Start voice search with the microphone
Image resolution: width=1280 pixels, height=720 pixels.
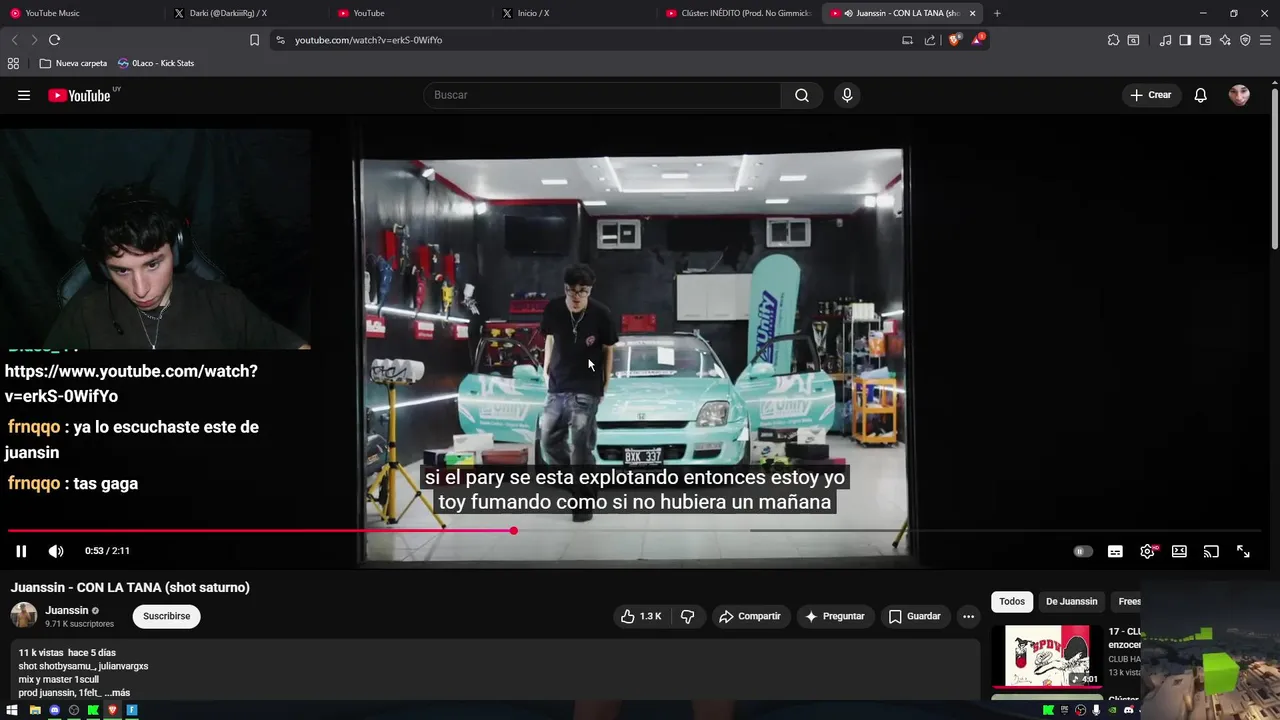tap(847, 95)
